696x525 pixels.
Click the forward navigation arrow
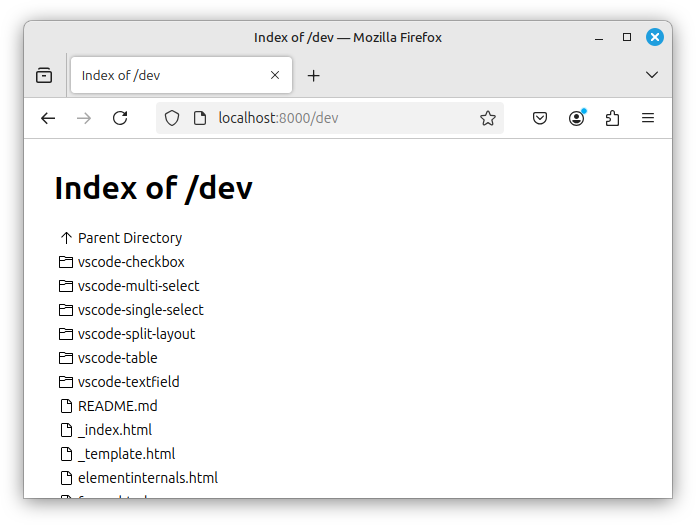tap(84, 118)
